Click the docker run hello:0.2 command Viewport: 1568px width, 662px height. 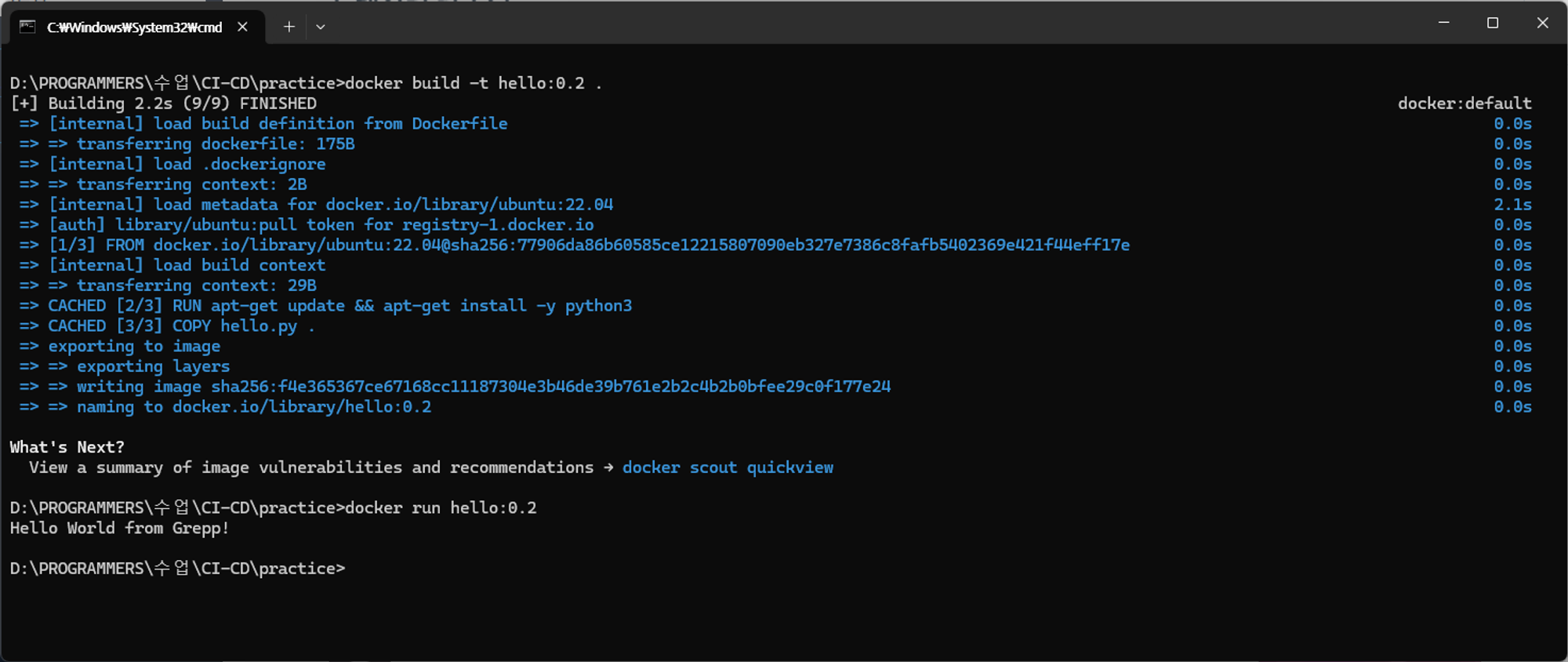tap(441, 507)
